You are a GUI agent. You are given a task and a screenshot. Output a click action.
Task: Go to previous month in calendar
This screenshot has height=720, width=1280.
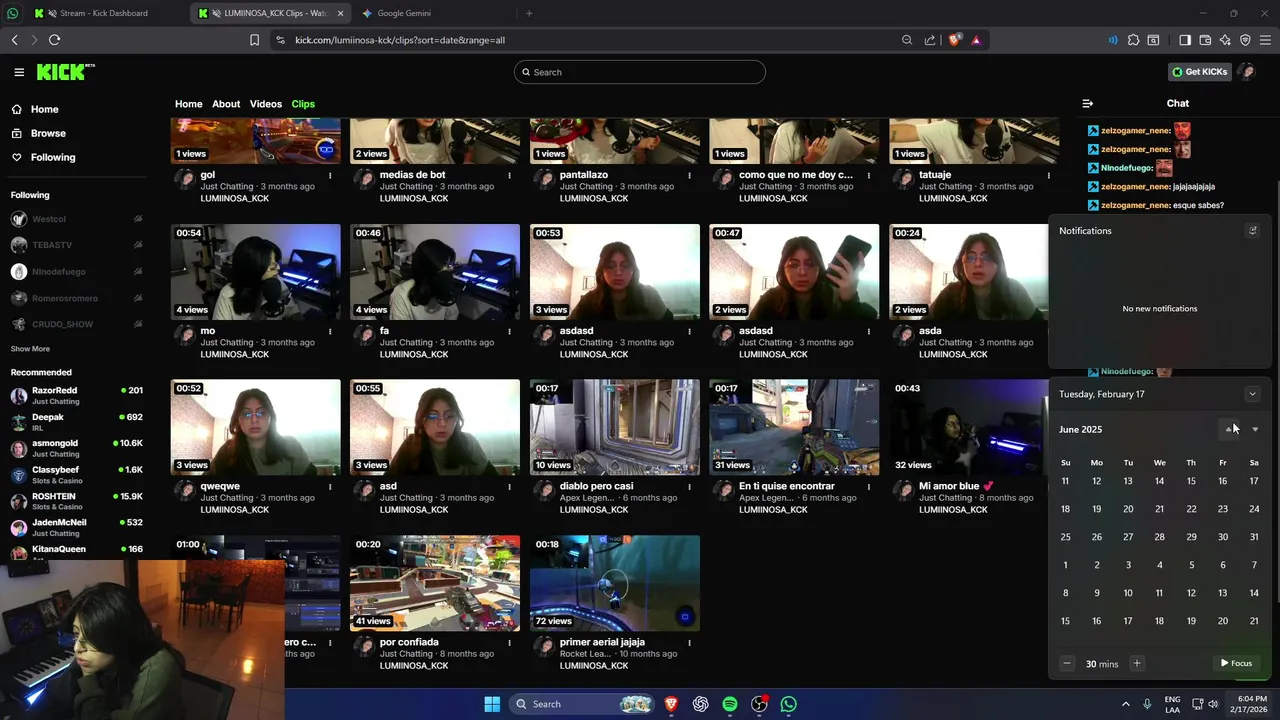1230,429
